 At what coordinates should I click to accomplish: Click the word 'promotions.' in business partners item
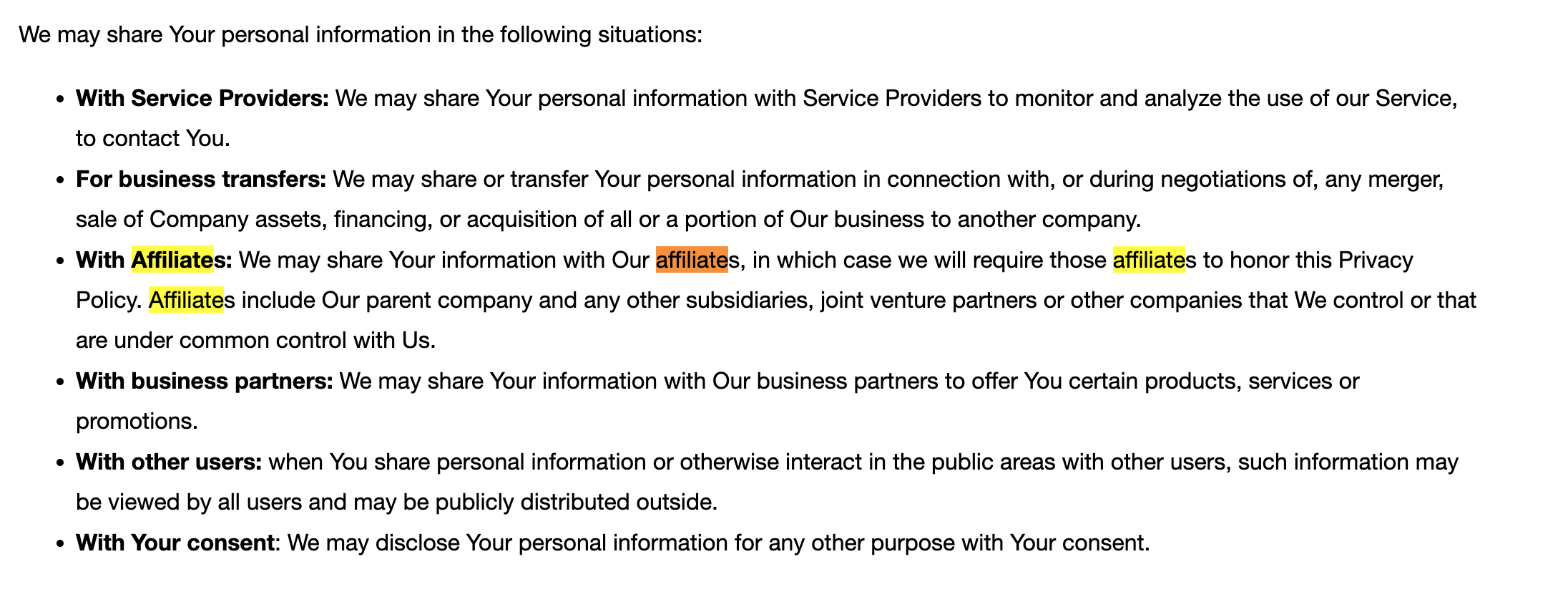click(x=137, y=422)
